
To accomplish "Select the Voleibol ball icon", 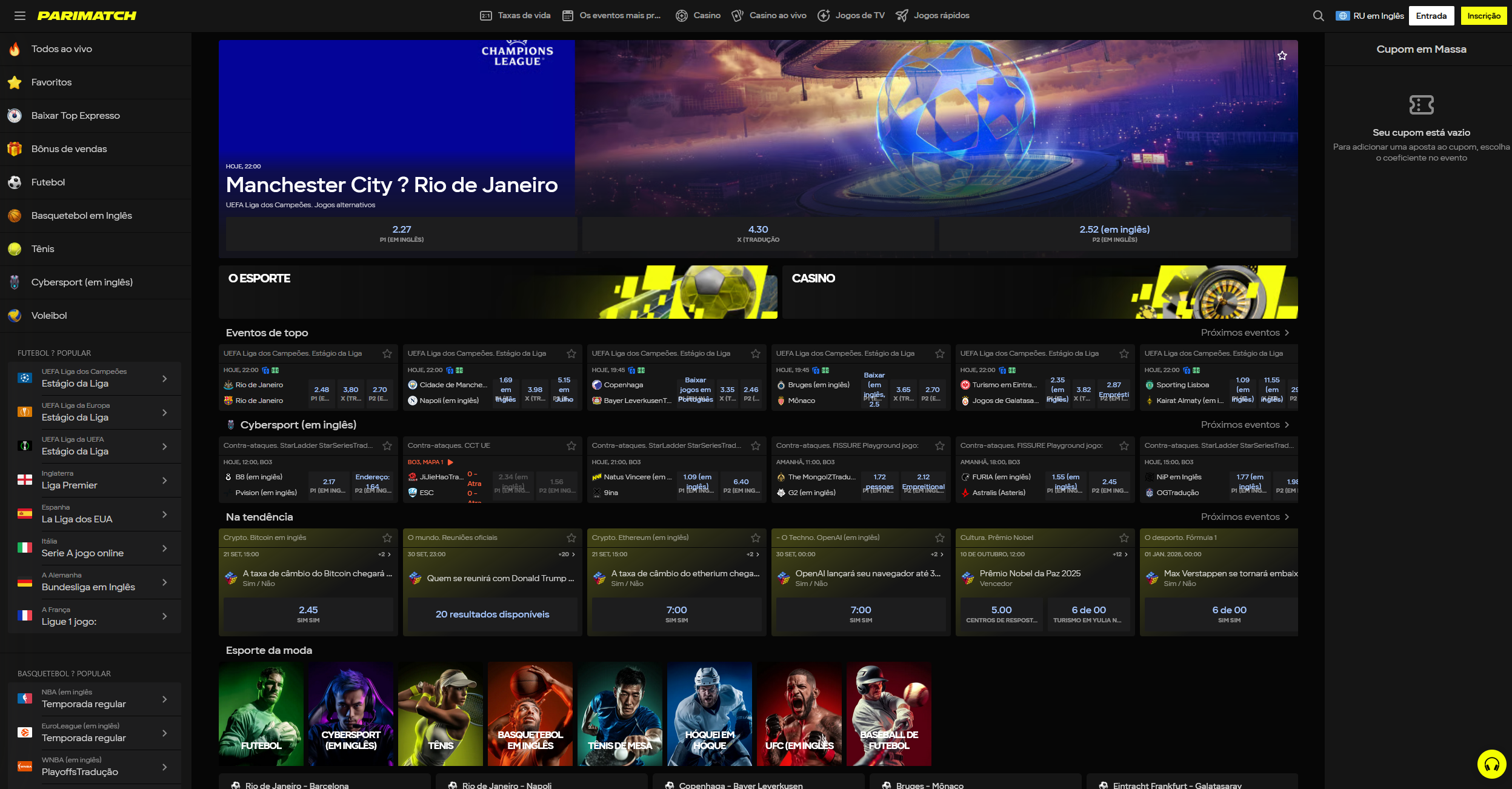I will [15, 316].
